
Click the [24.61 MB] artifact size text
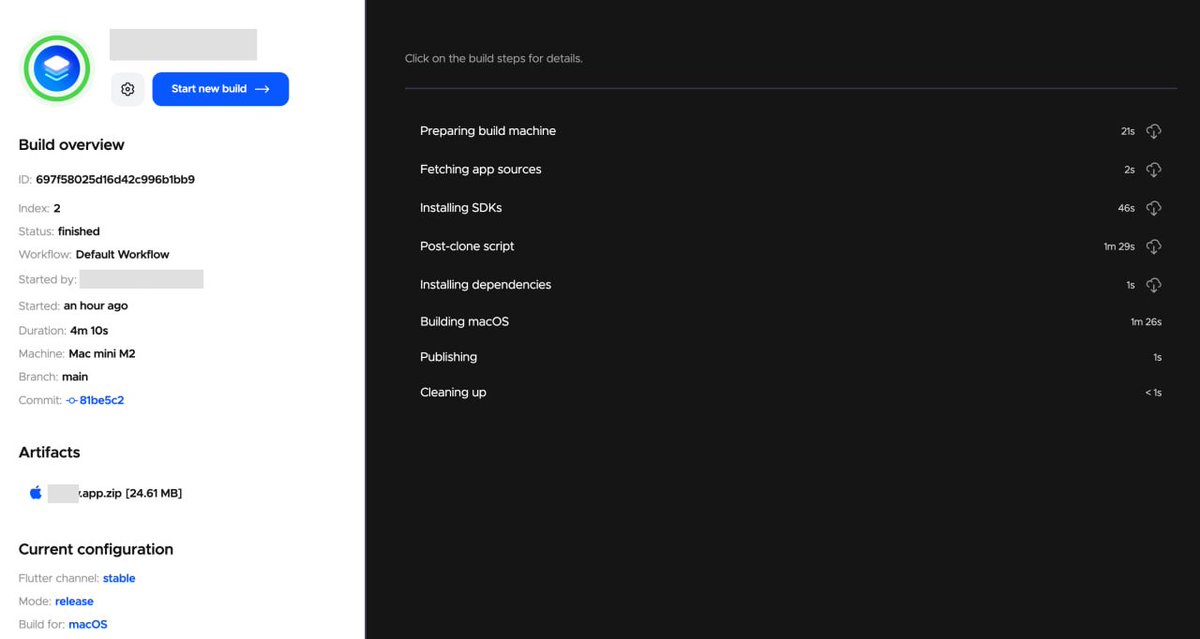coord(154,493)
